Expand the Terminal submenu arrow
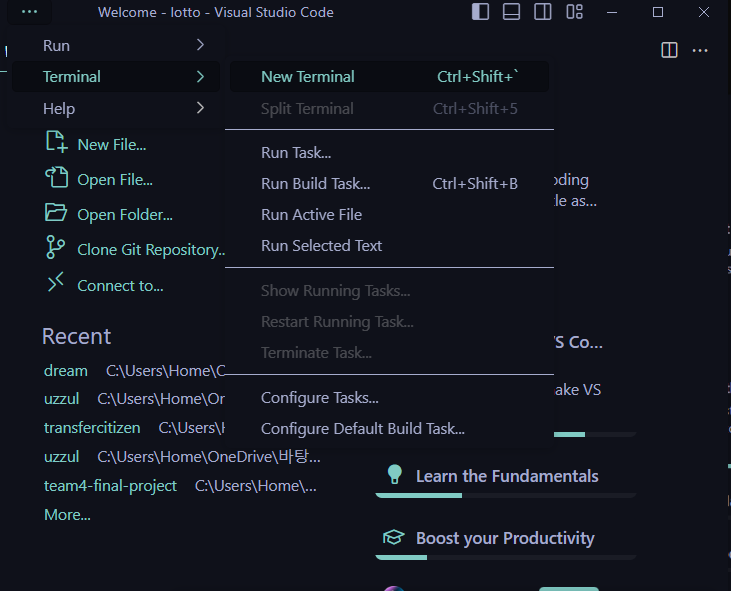 point(200,76)
